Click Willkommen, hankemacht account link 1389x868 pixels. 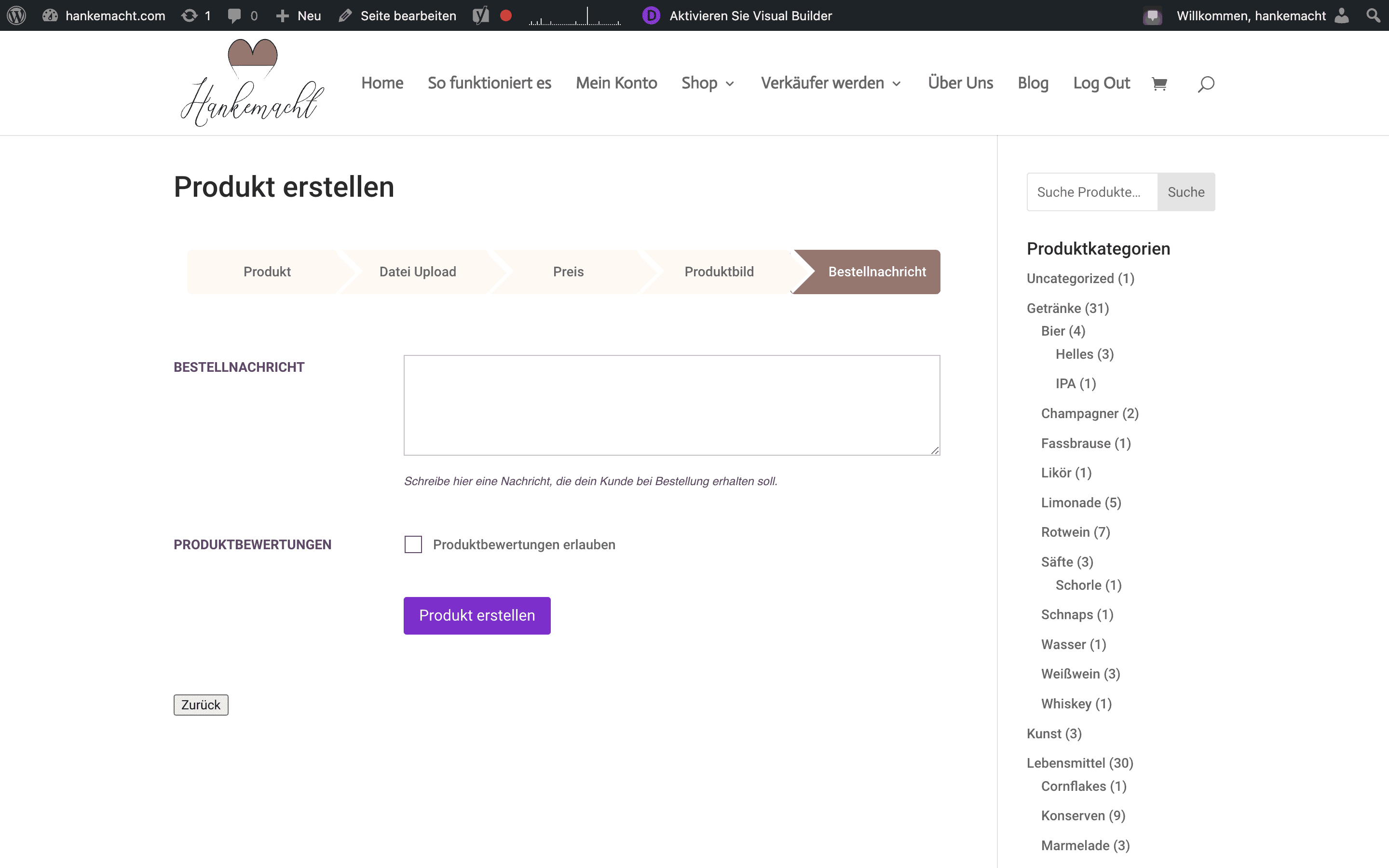(1251, 15)
